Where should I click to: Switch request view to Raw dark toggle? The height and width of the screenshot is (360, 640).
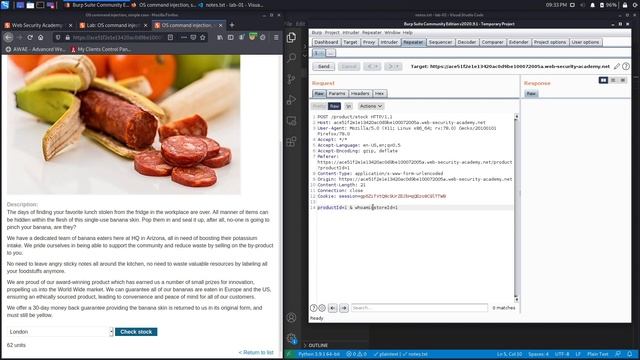click(x=334, y=106)
